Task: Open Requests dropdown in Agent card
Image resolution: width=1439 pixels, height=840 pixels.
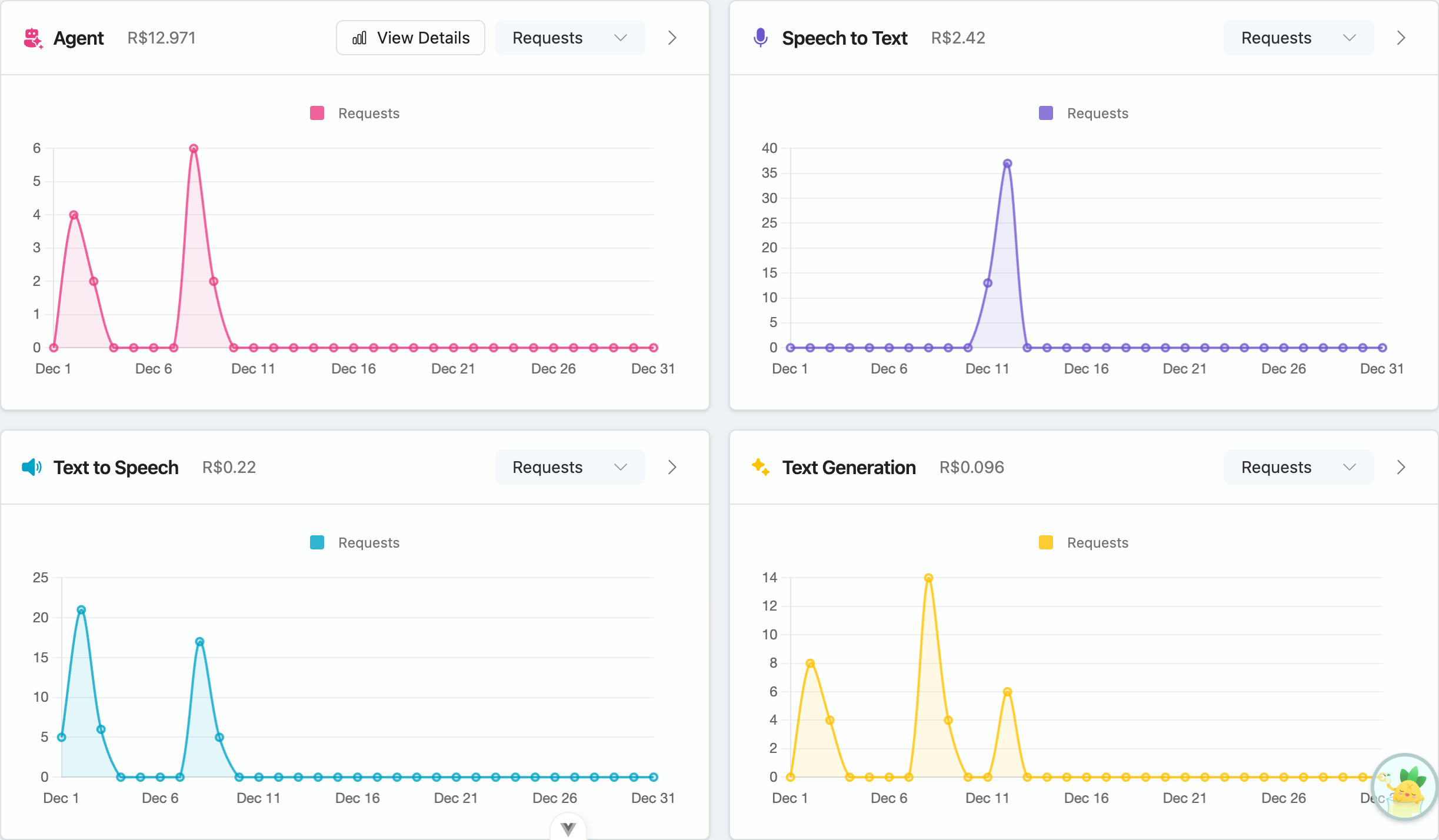Action: click(x=569, y=38)
